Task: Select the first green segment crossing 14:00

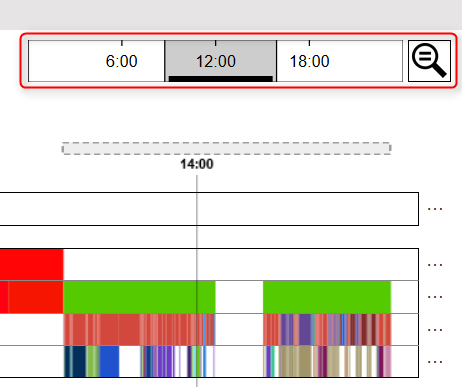Action: (x=139, y=297)
